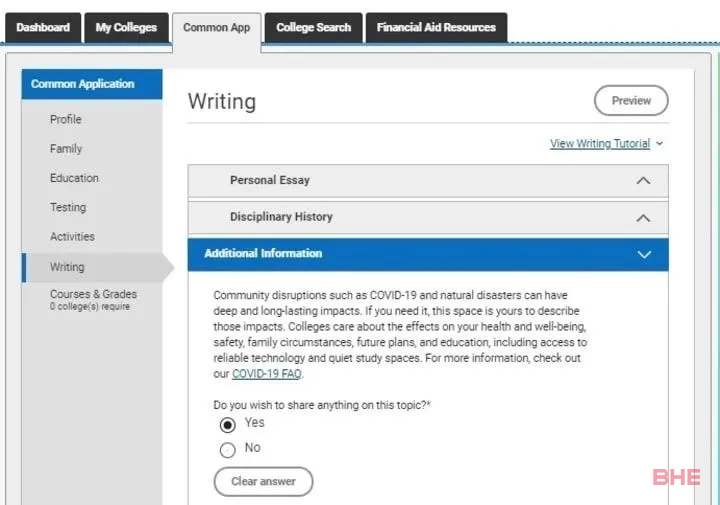
Task: Open the Personal Essay section header
Action: [x=428, y=181]
